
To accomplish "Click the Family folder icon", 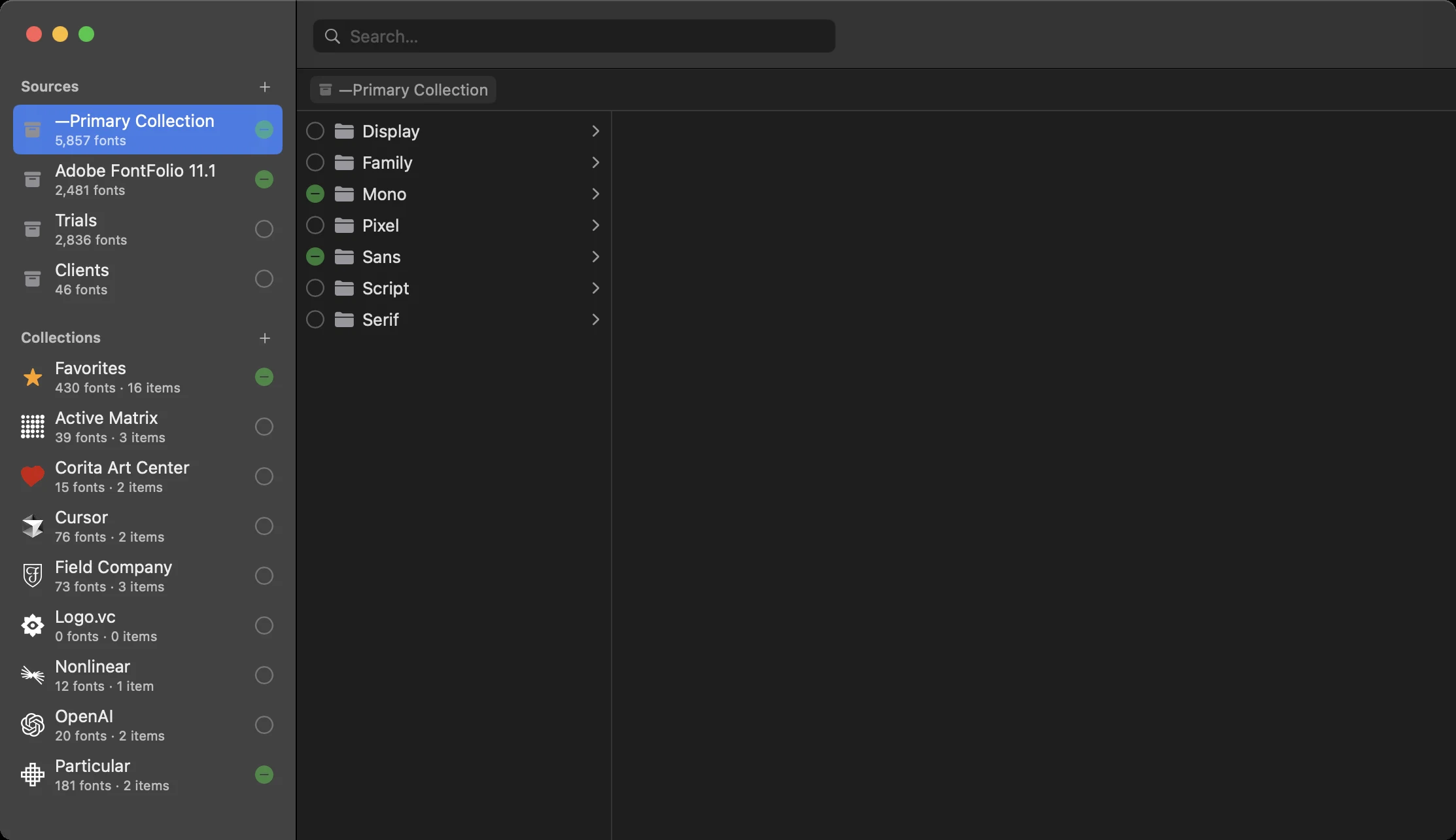I will (344, 162).
